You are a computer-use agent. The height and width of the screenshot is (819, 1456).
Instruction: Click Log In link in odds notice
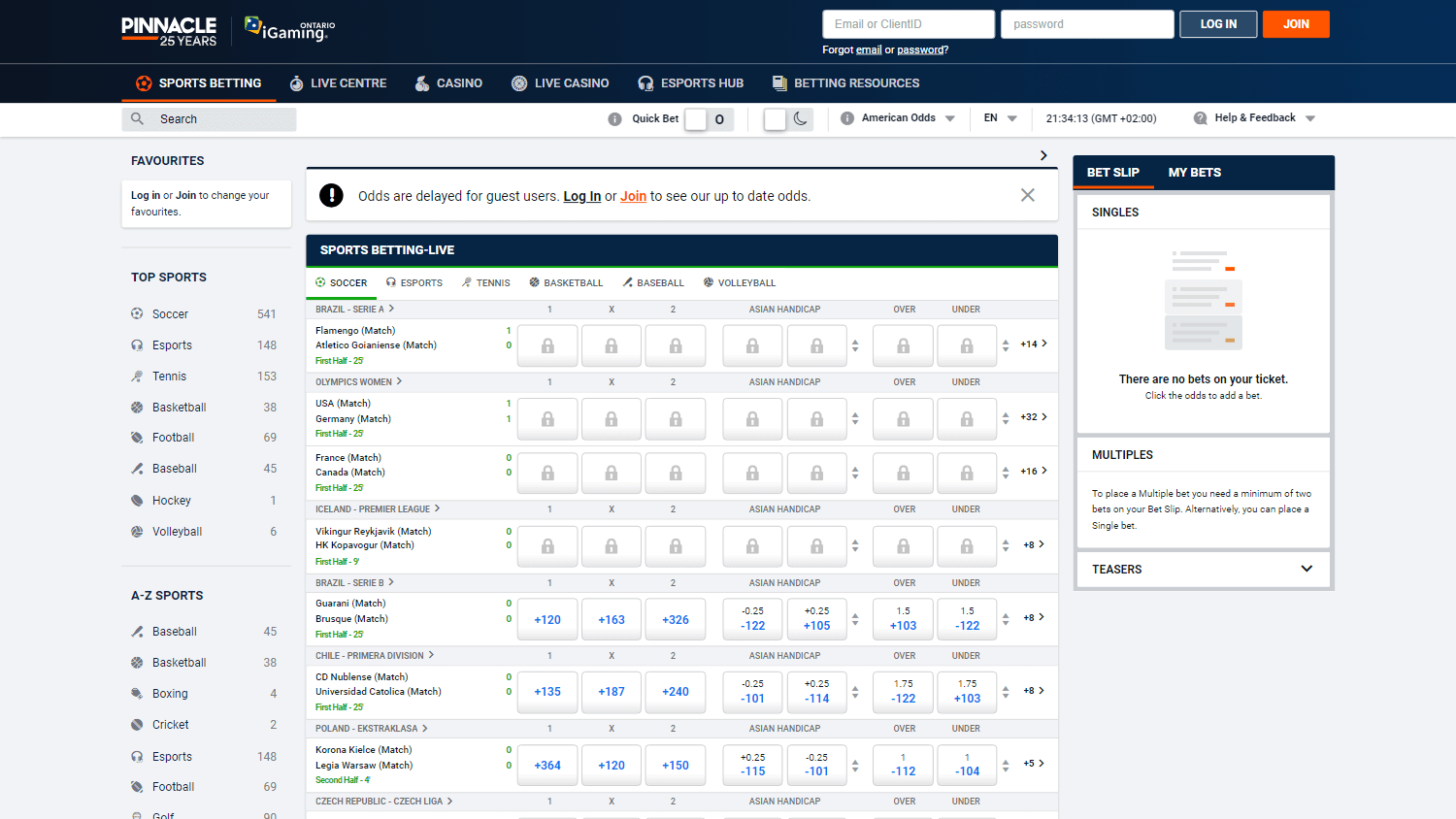click(582, 196)
